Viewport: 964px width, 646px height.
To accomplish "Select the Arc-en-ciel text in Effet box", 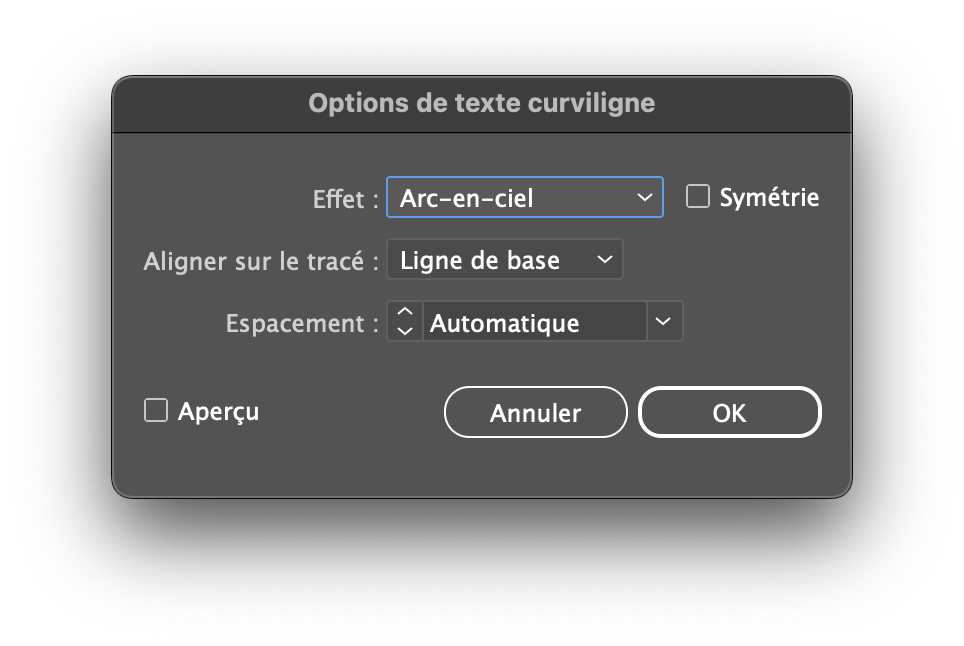I will coord(466,198).
